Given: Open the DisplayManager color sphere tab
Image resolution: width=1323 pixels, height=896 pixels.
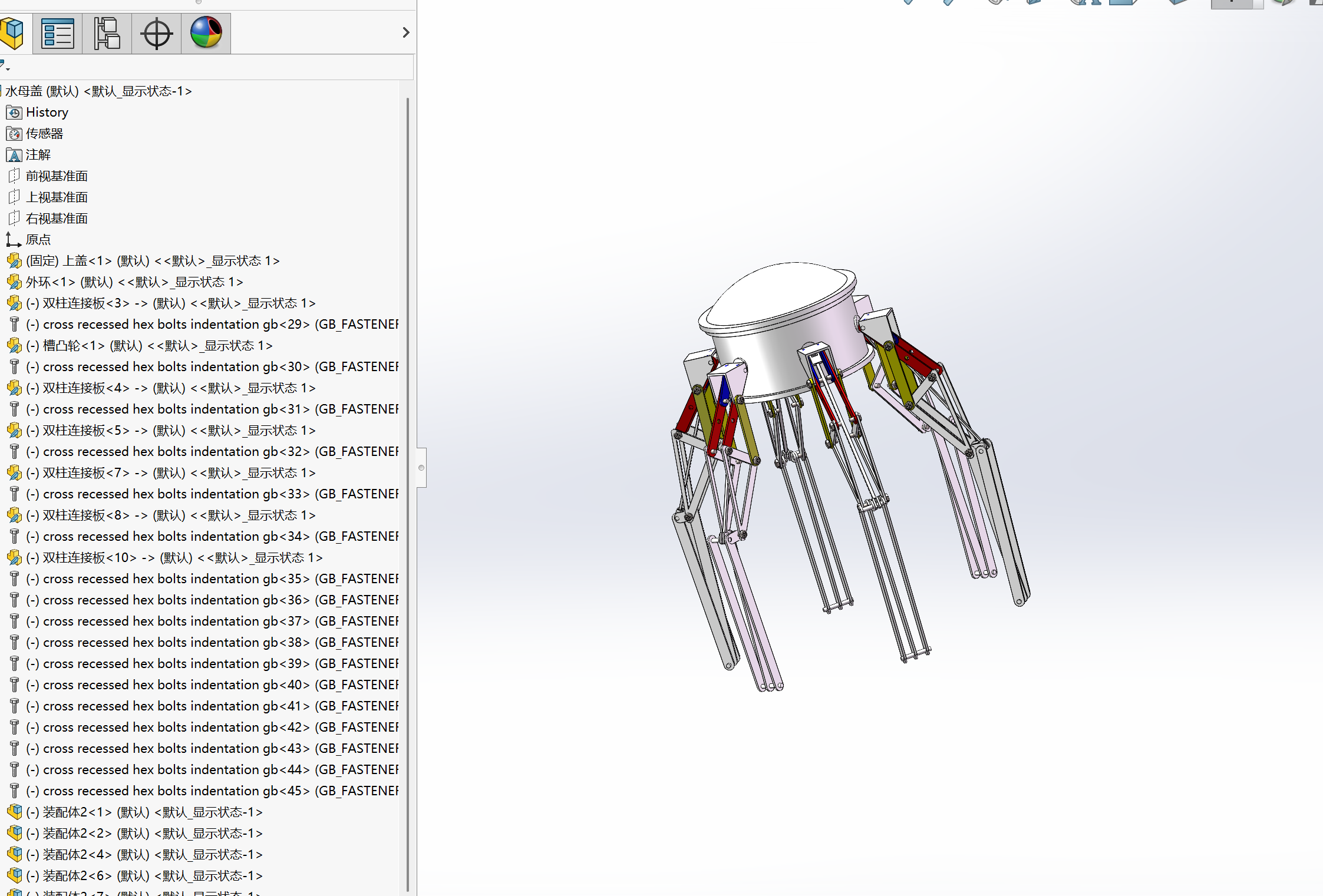Looking at the screenshot, I should coord(206,33).
